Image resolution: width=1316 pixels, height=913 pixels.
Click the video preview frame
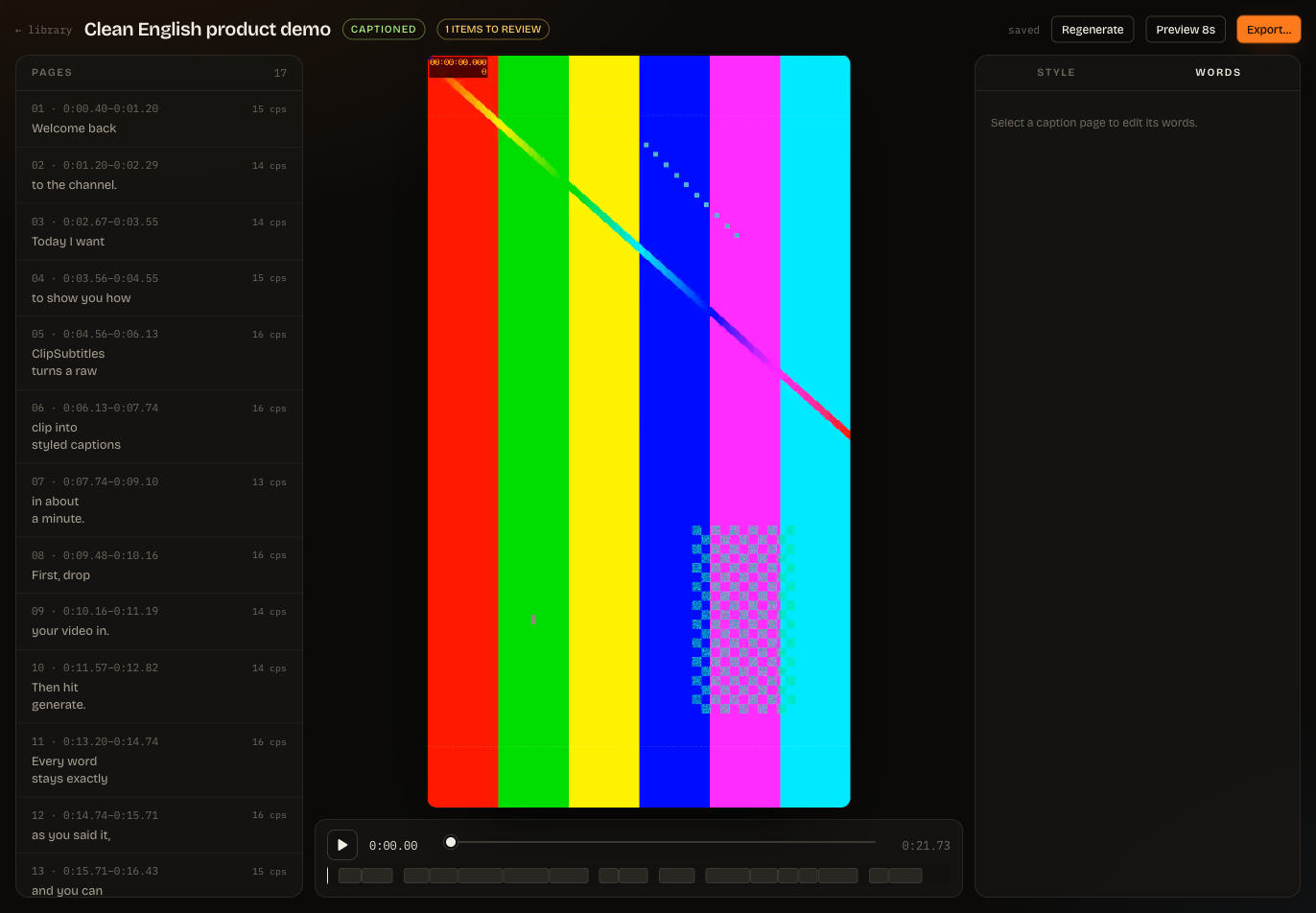click(x=639, y=432)
